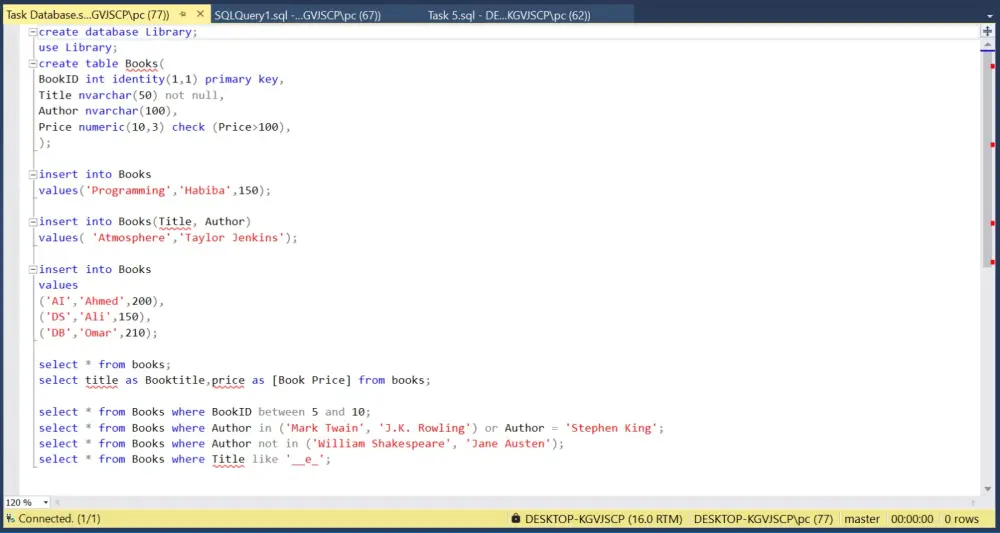Collapse the insert block with 'AI','Ahmed' values

click(x=33, y=269)
